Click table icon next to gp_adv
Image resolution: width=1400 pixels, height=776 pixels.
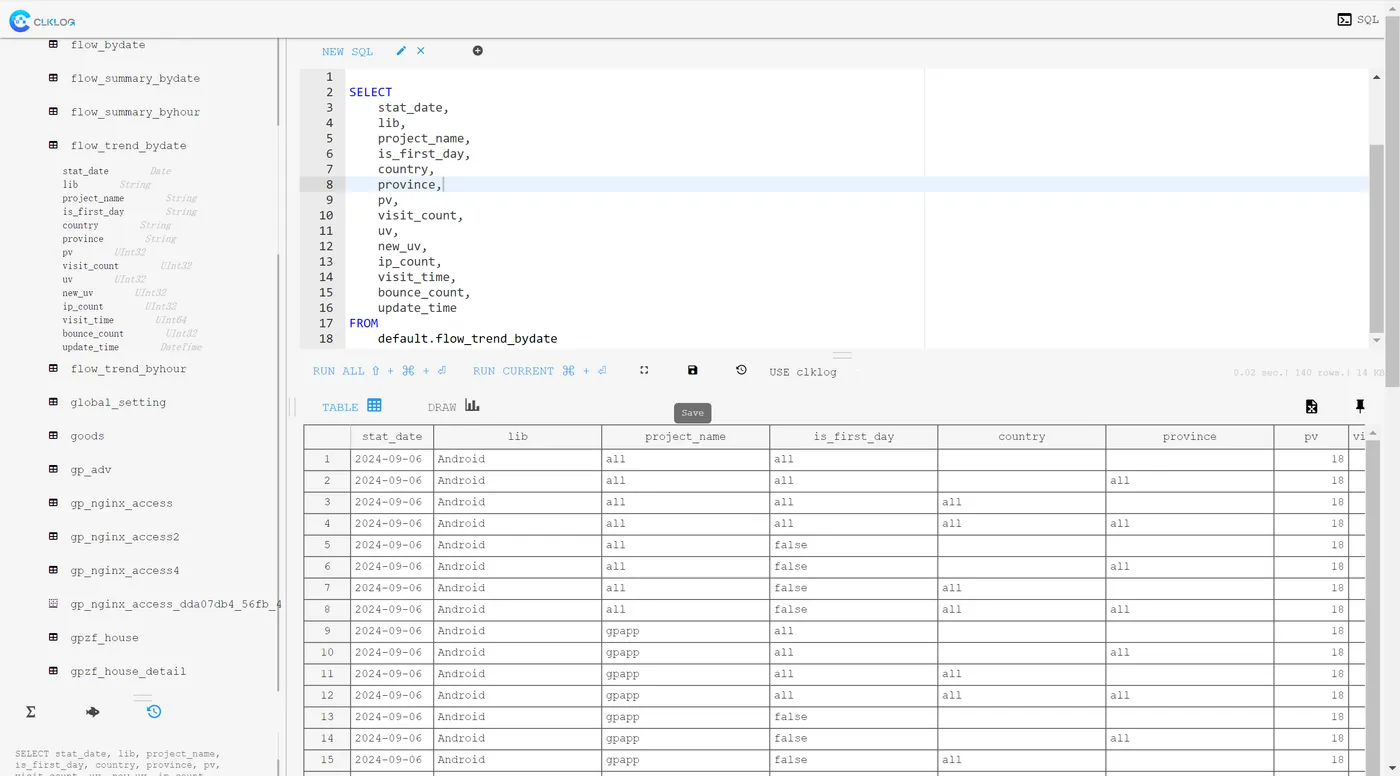(54, 470)
